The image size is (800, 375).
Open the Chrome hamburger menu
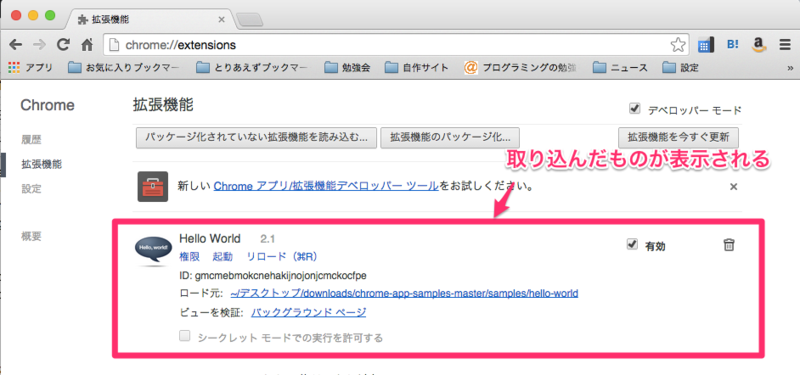785,45
